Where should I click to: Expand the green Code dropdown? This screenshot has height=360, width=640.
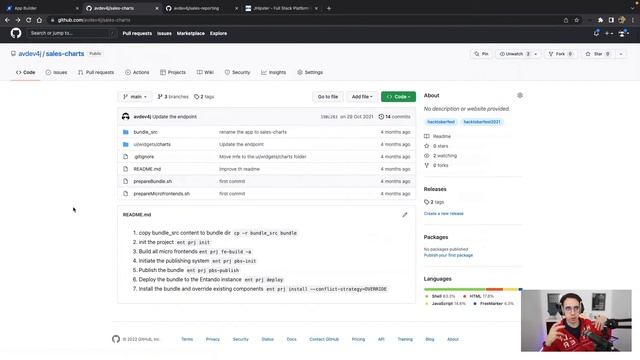click(x=398, y=97)
